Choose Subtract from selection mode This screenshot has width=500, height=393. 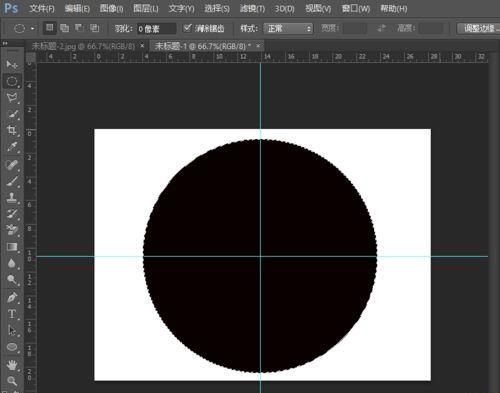[79, 28]
